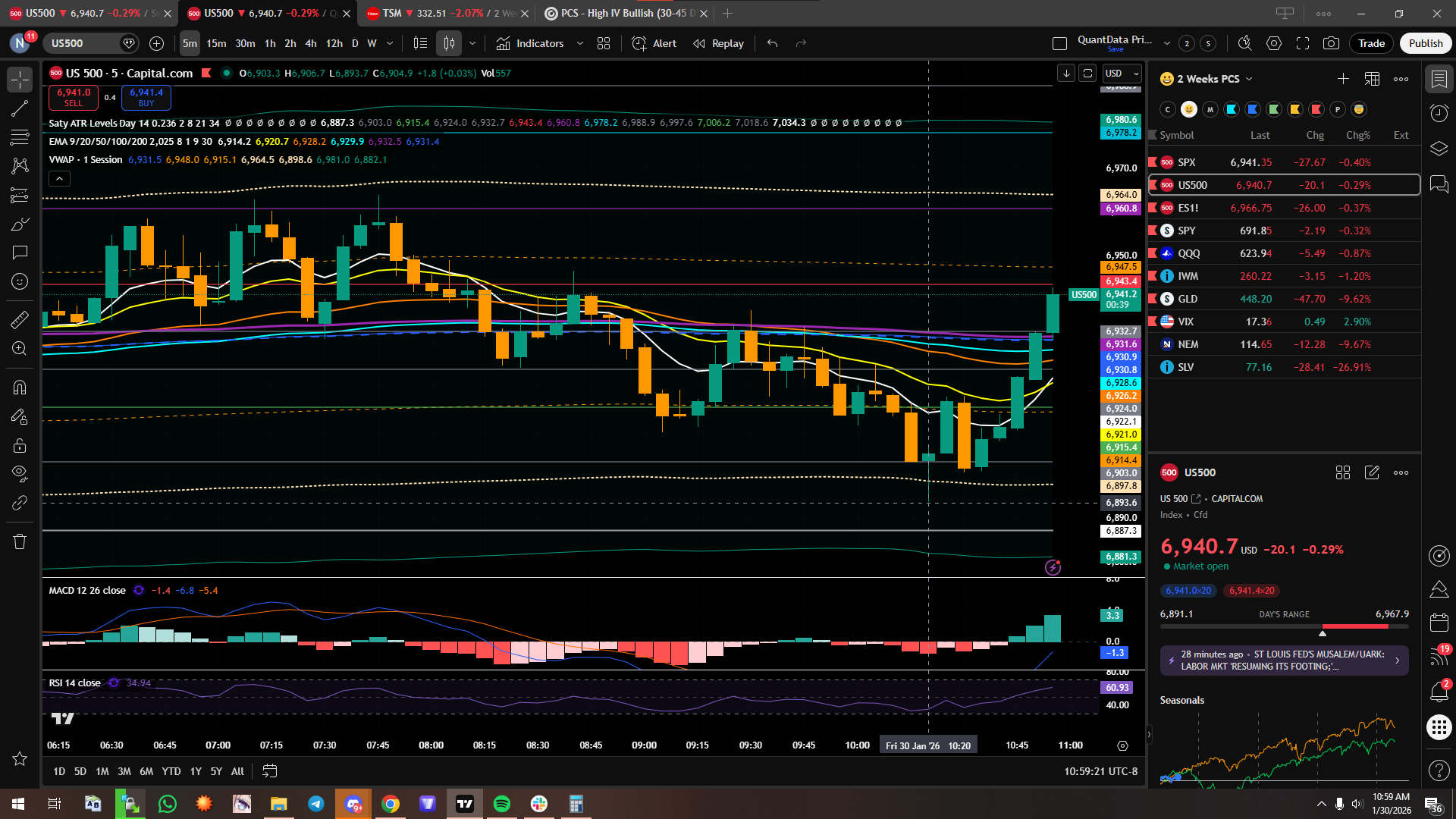Toggle the magnet mode
The image size is (1456, 819).
(20, 388)
